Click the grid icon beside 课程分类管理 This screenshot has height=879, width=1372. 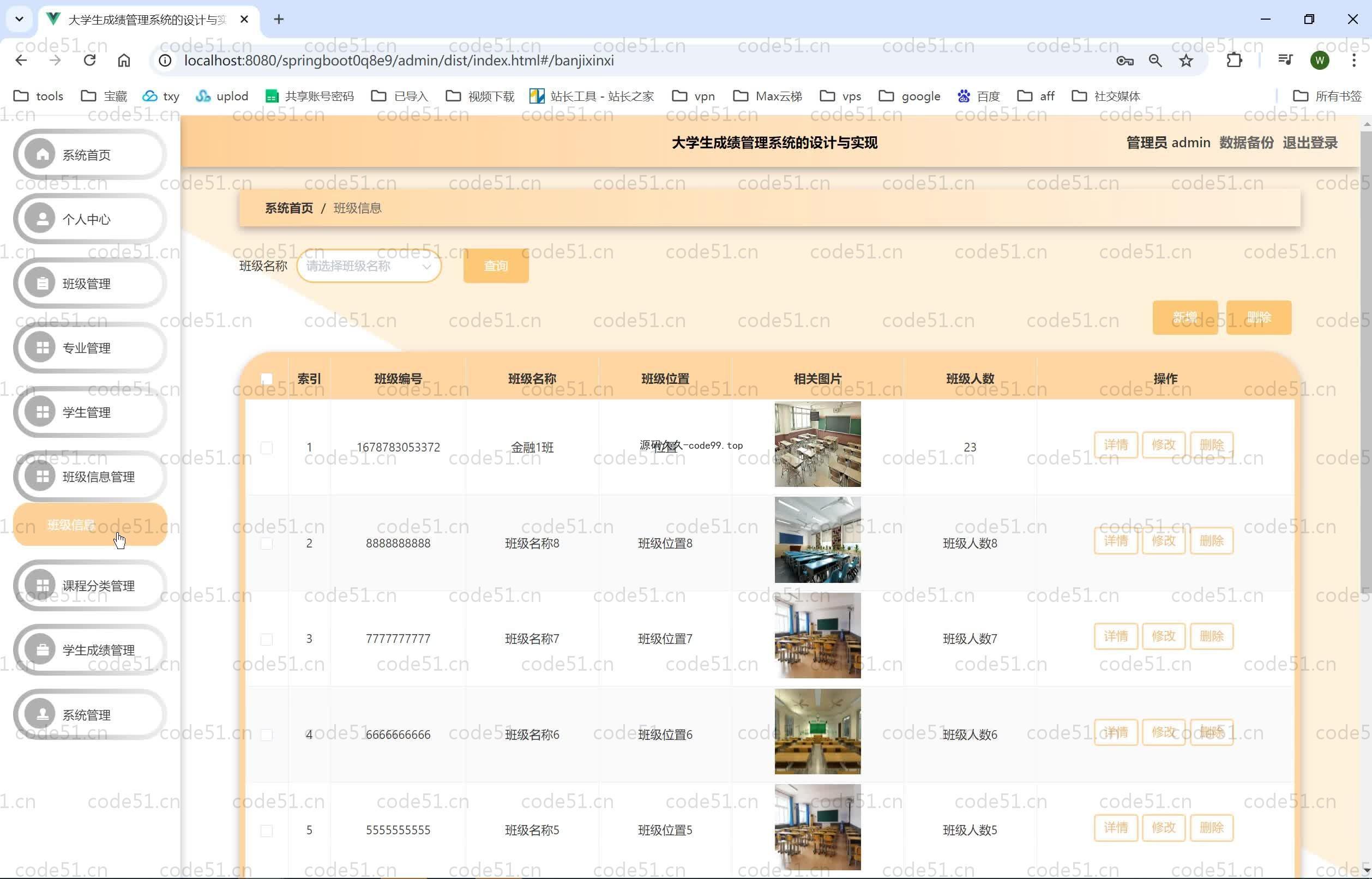coord(42,586)
